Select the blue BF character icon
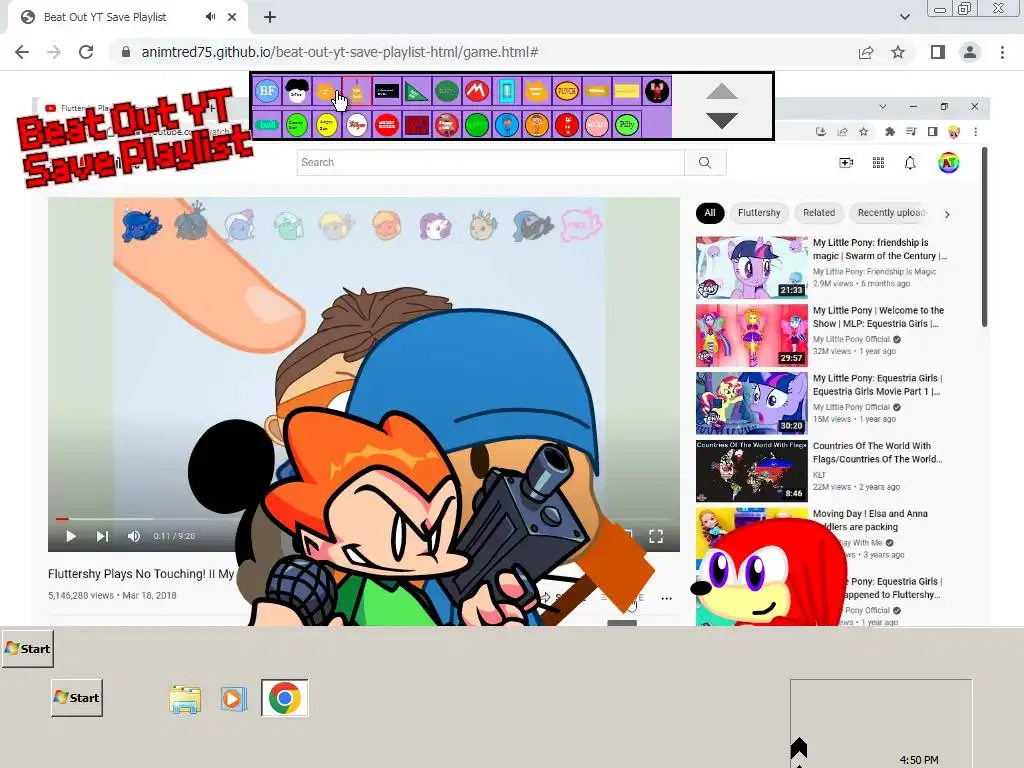 (266, 91)
